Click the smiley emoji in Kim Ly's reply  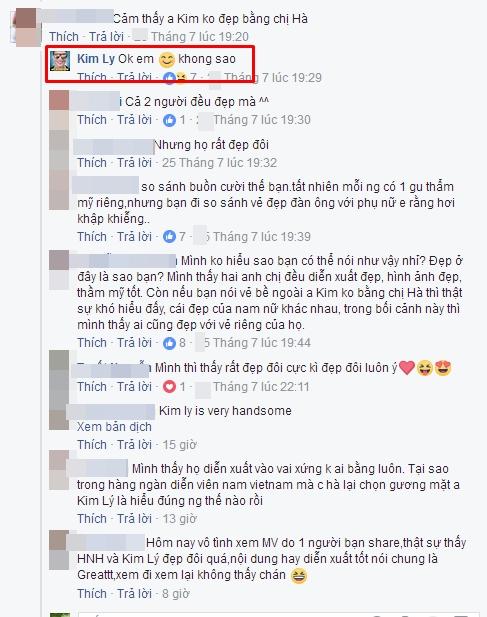click(166, 60)
